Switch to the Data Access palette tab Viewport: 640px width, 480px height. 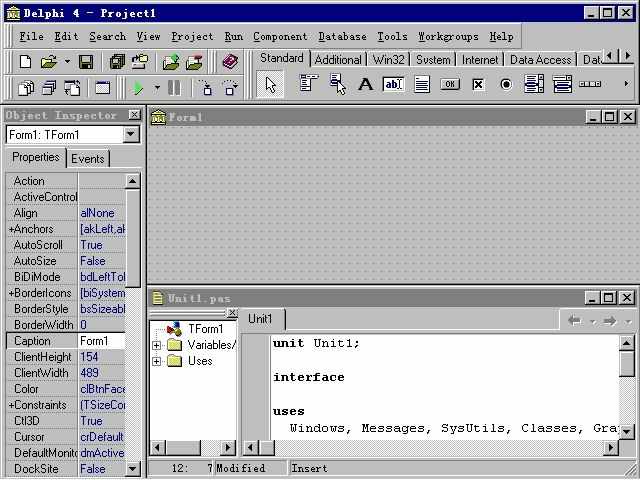click(540, 60)
